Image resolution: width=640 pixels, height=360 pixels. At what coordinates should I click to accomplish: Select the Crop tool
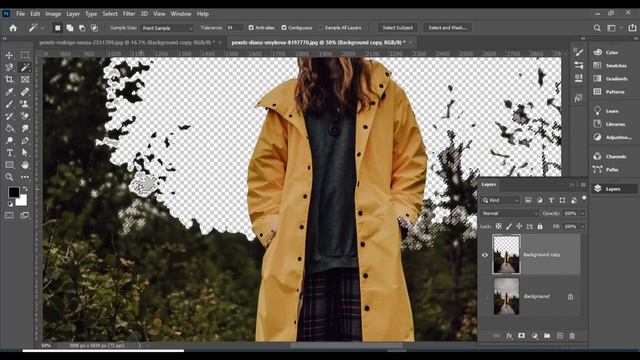9,79
